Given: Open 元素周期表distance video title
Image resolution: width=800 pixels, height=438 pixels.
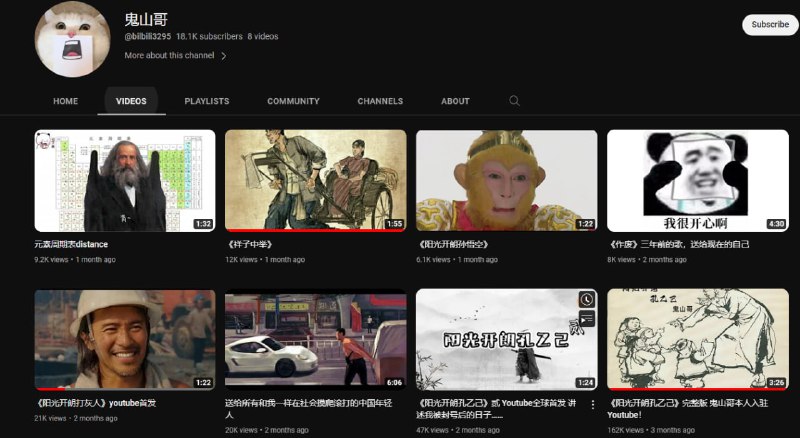Looking at the screenshot, I should point(71,244).
